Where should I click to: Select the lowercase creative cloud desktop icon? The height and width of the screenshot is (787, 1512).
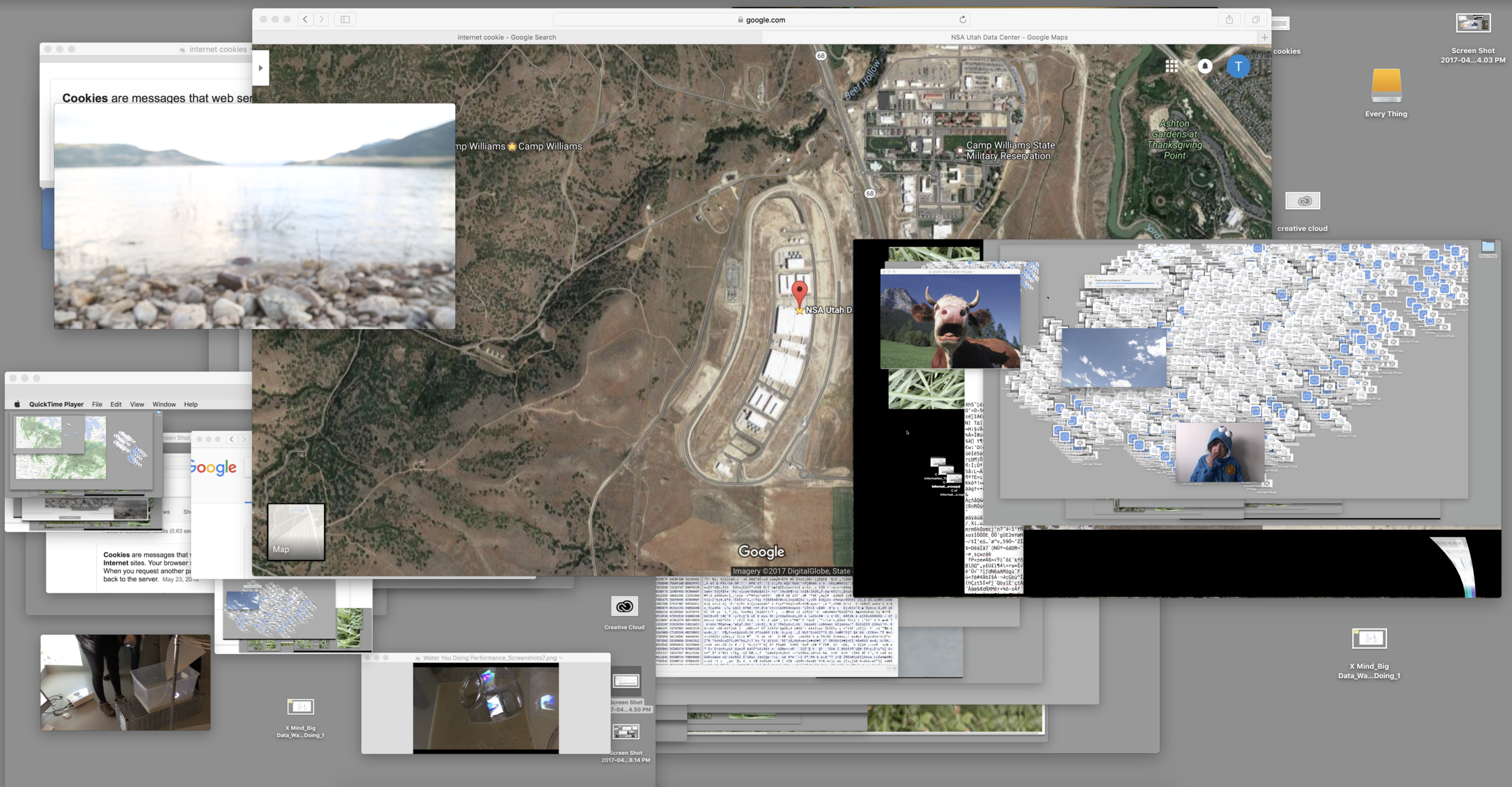click(x=1303, y=201)
